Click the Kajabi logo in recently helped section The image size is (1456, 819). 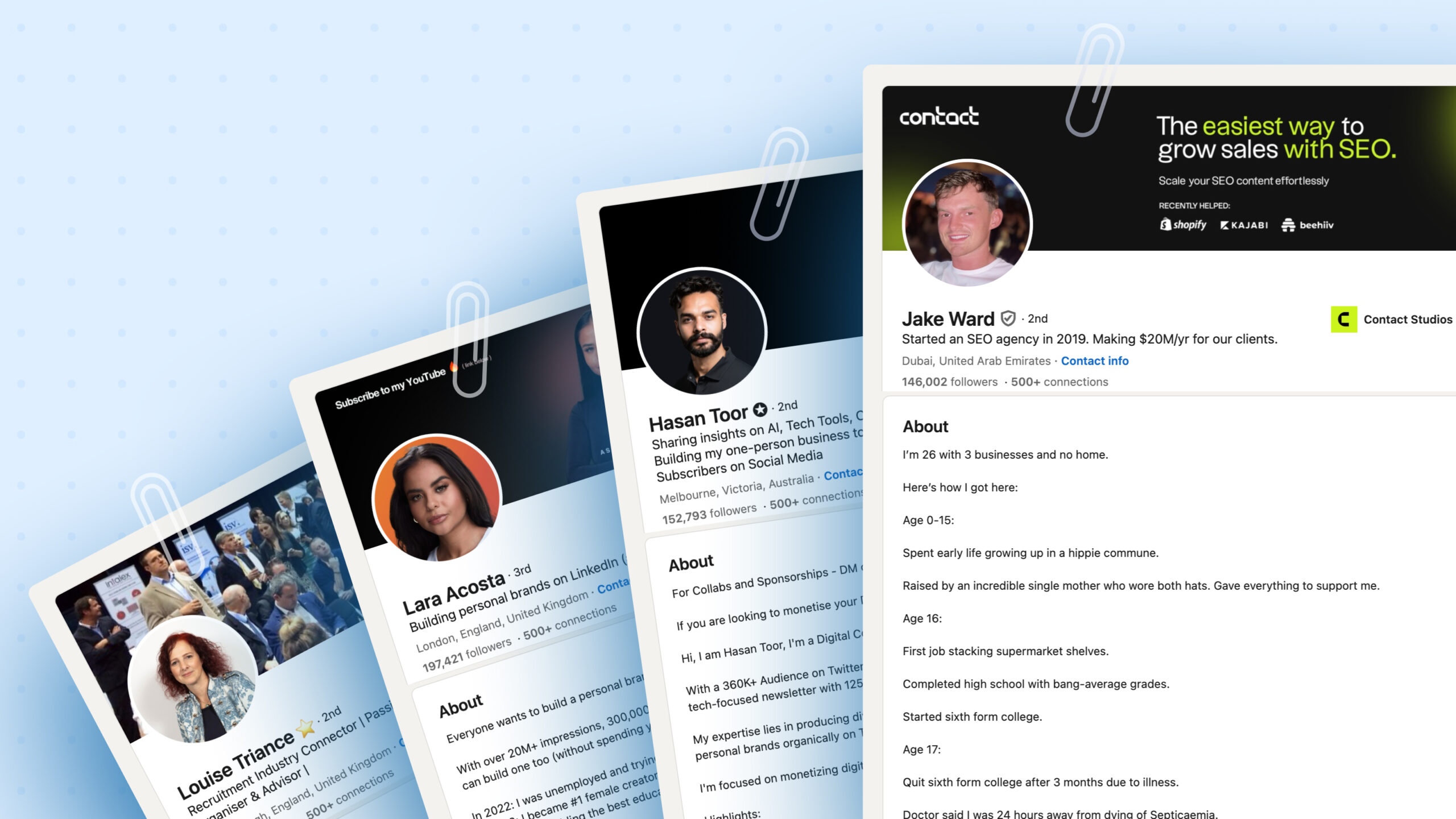pos(1243,225)
